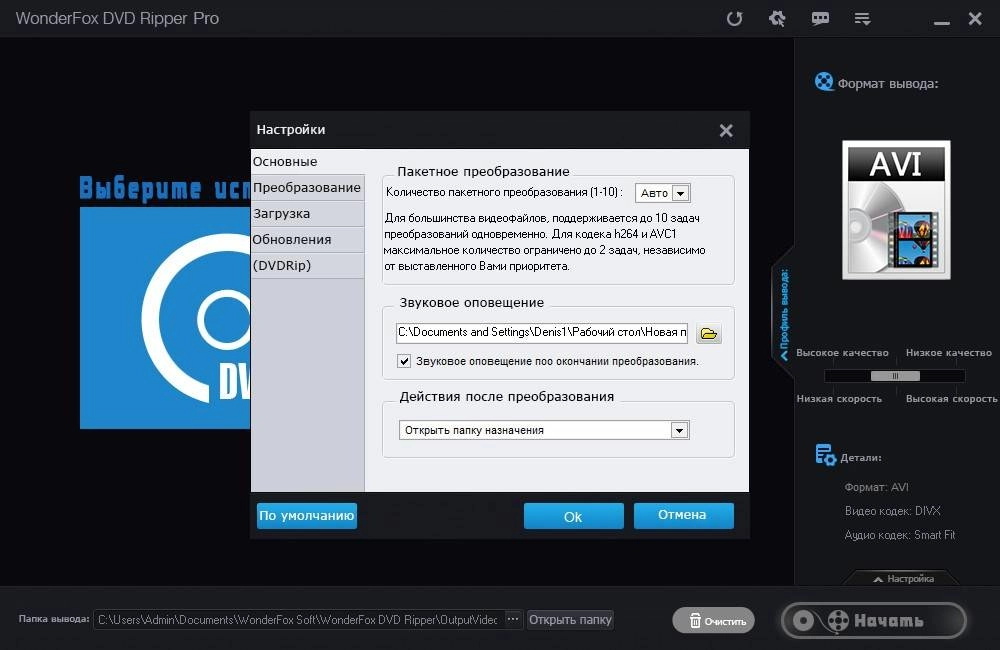The image size is (1000, 650).
Task: Expand the Настройка panel at bottom right
Action: pos(903,579)
